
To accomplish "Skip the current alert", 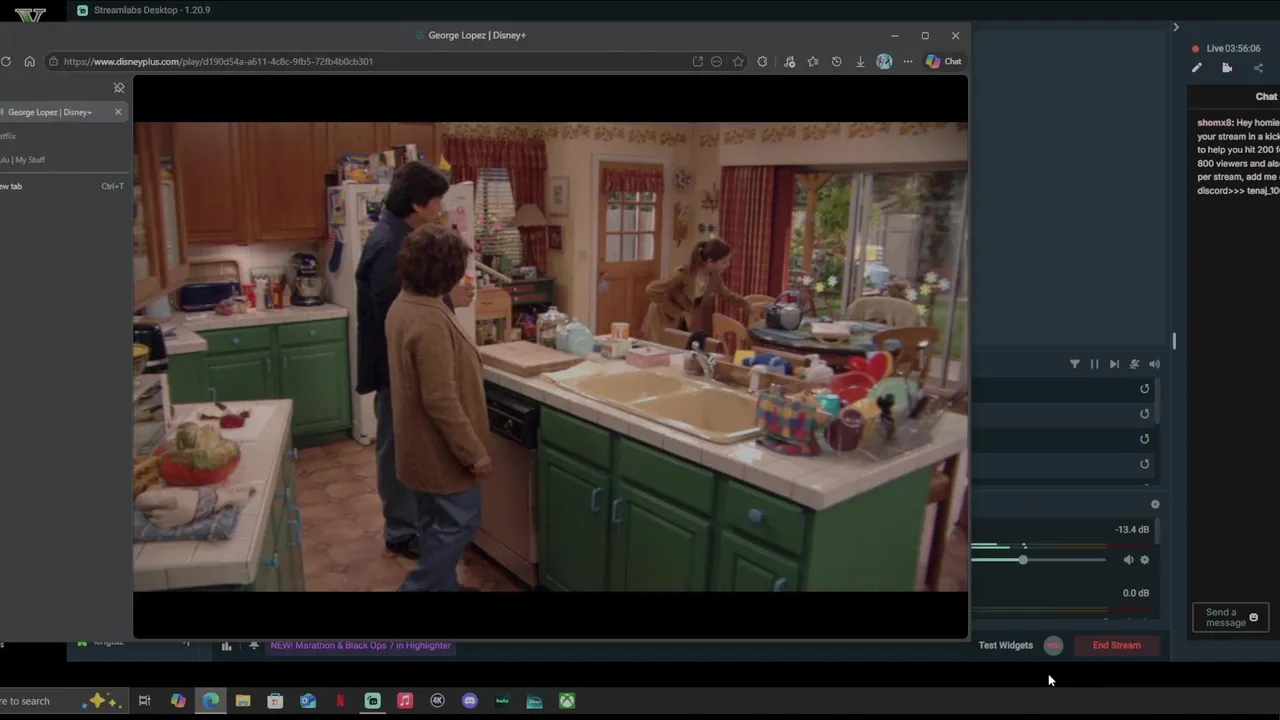I will 1114,364.
